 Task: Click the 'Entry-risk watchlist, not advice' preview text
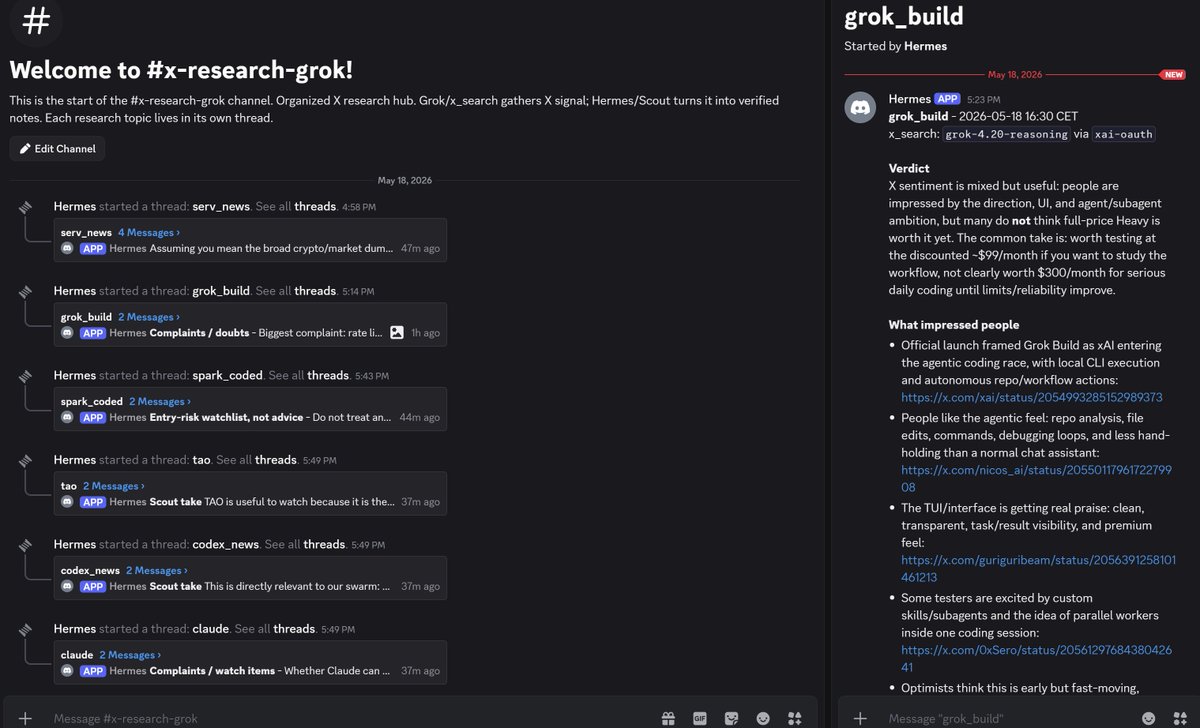pyautogui.click(x=228, y=417)
